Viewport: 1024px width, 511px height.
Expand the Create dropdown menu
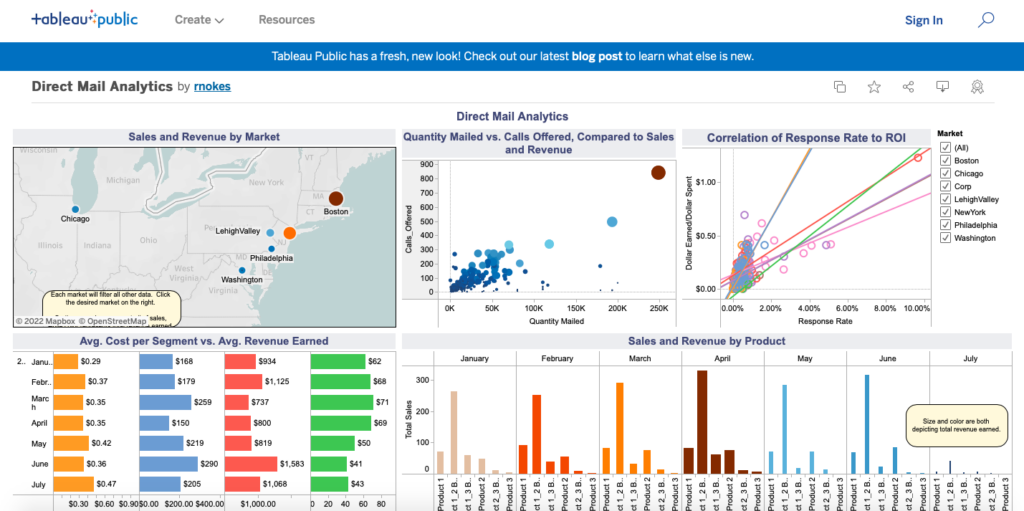(199, 19)
